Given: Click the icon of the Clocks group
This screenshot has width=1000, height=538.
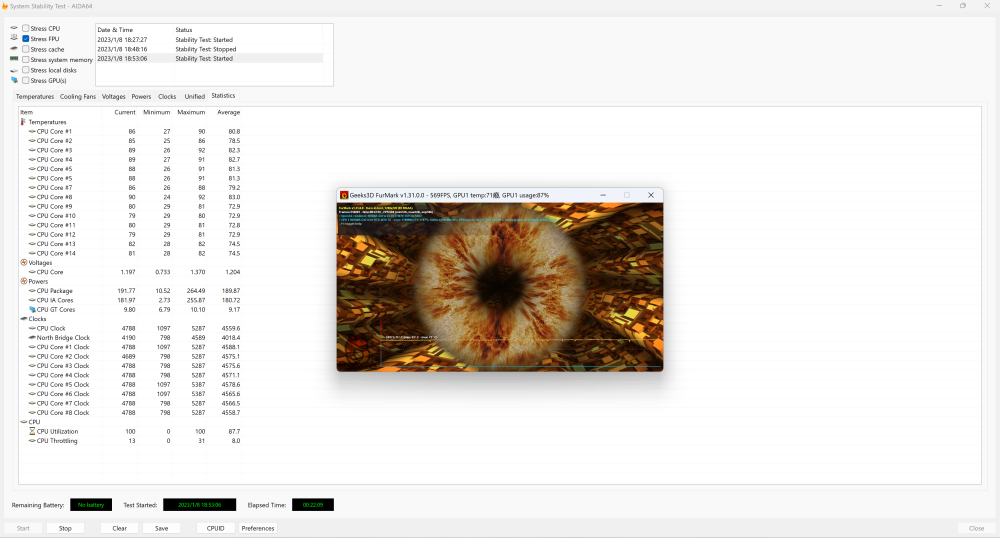Looking at the screenshot, I should [24, 319].
